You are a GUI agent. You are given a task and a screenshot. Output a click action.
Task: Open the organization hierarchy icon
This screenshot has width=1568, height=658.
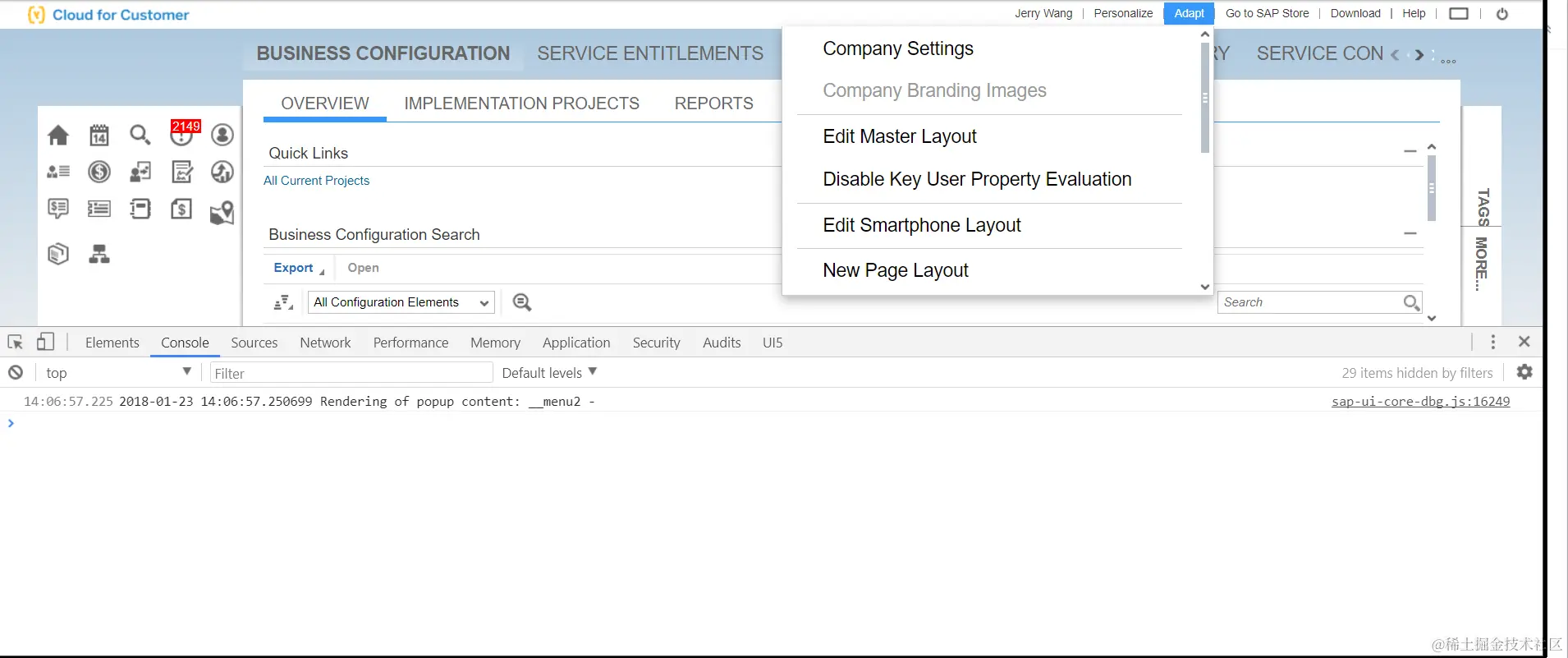pyautogui.click(x=99, y=254)
